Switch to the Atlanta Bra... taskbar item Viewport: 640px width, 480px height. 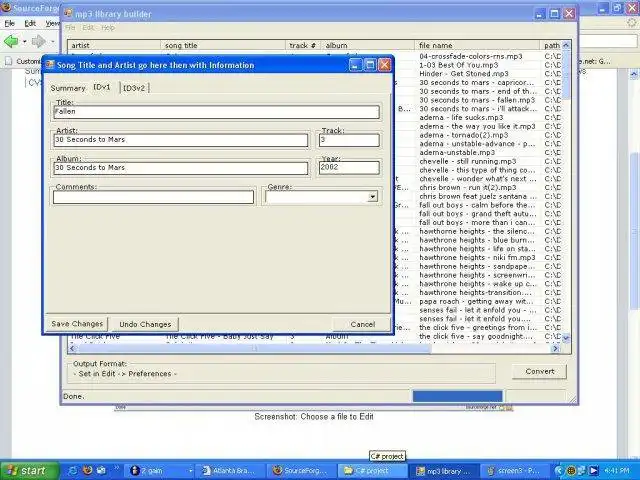click(231, 471)
